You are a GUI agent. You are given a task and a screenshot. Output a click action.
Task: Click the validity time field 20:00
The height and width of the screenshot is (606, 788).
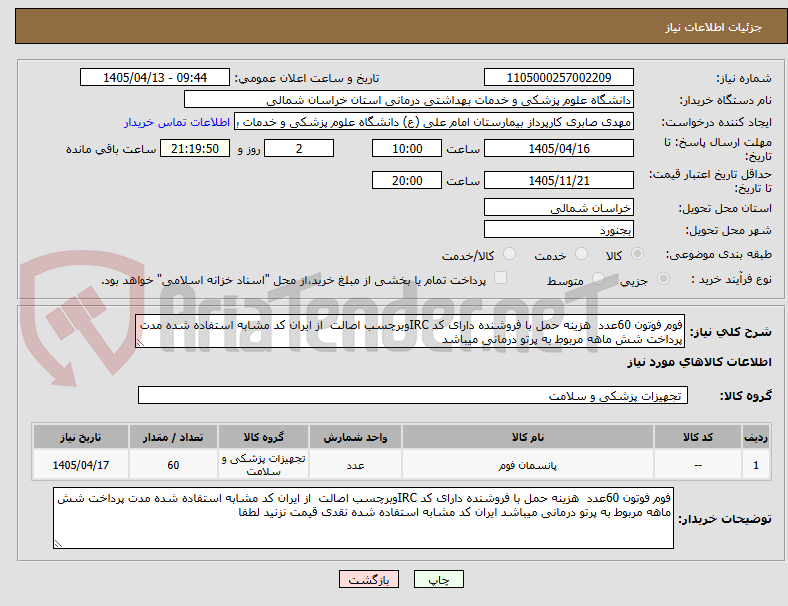(407, 180)
